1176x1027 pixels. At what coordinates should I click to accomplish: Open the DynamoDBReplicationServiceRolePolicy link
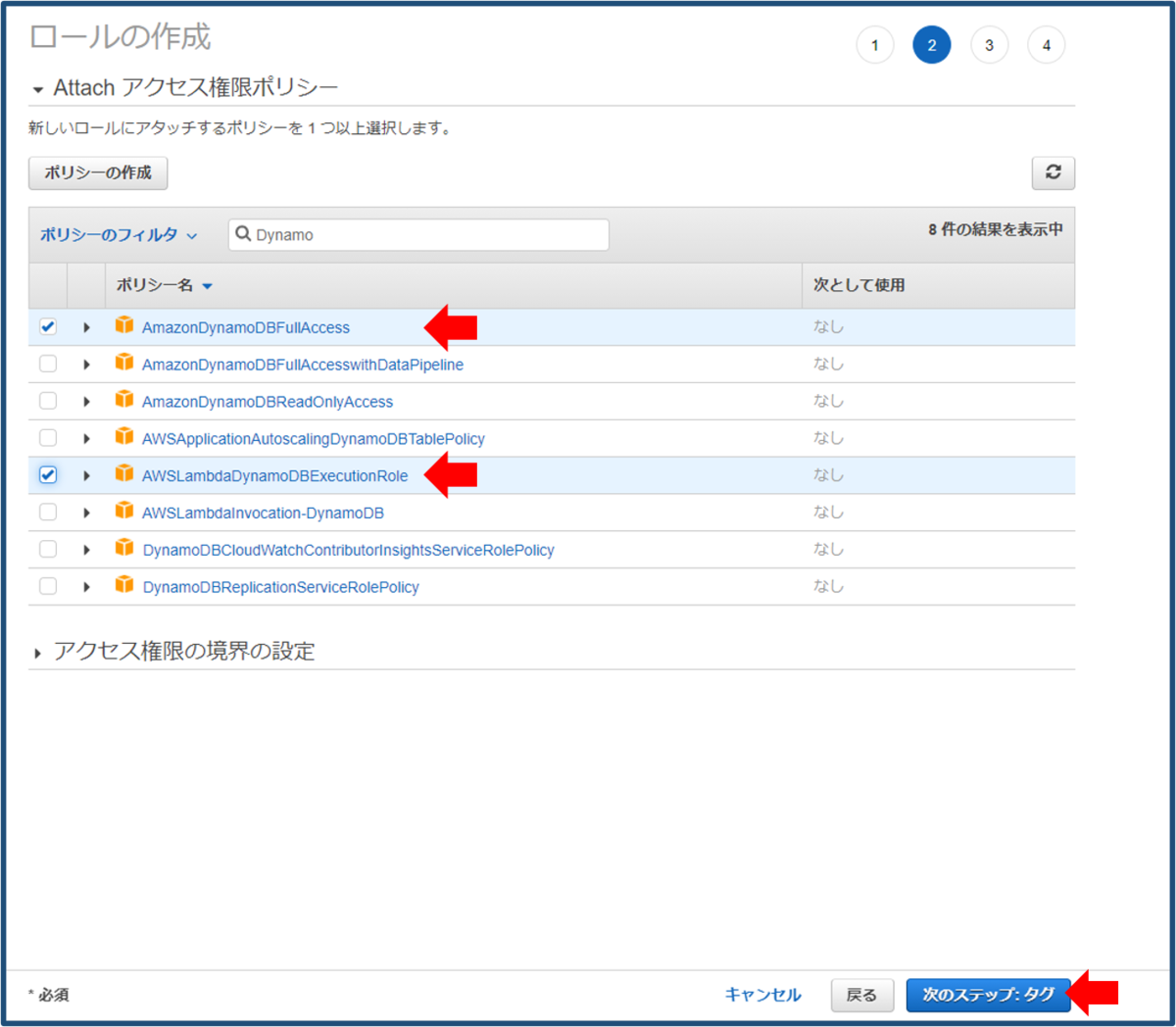281,587
